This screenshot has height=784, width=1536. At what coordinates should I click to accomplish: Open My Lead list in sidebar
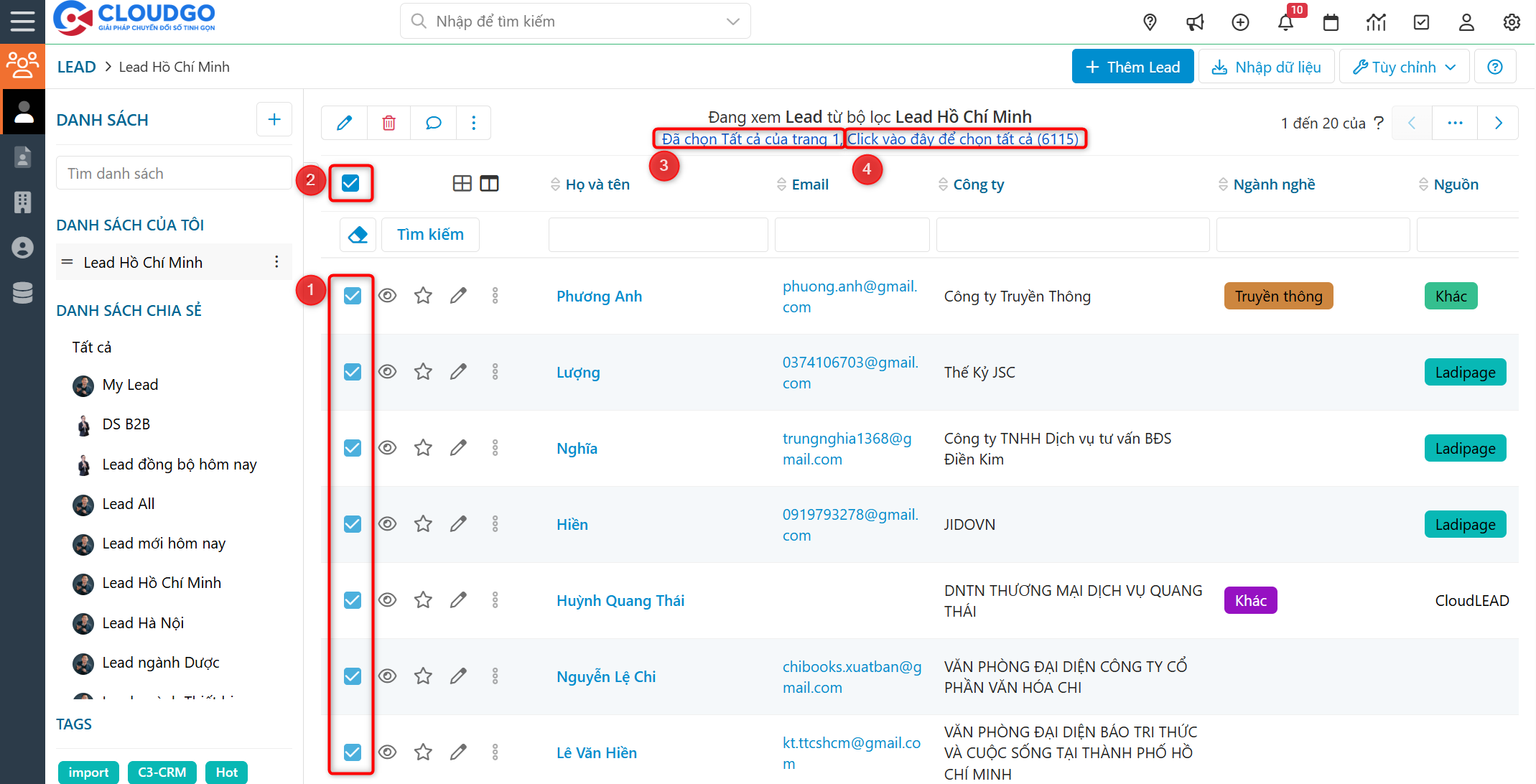(x=130, y=385)
